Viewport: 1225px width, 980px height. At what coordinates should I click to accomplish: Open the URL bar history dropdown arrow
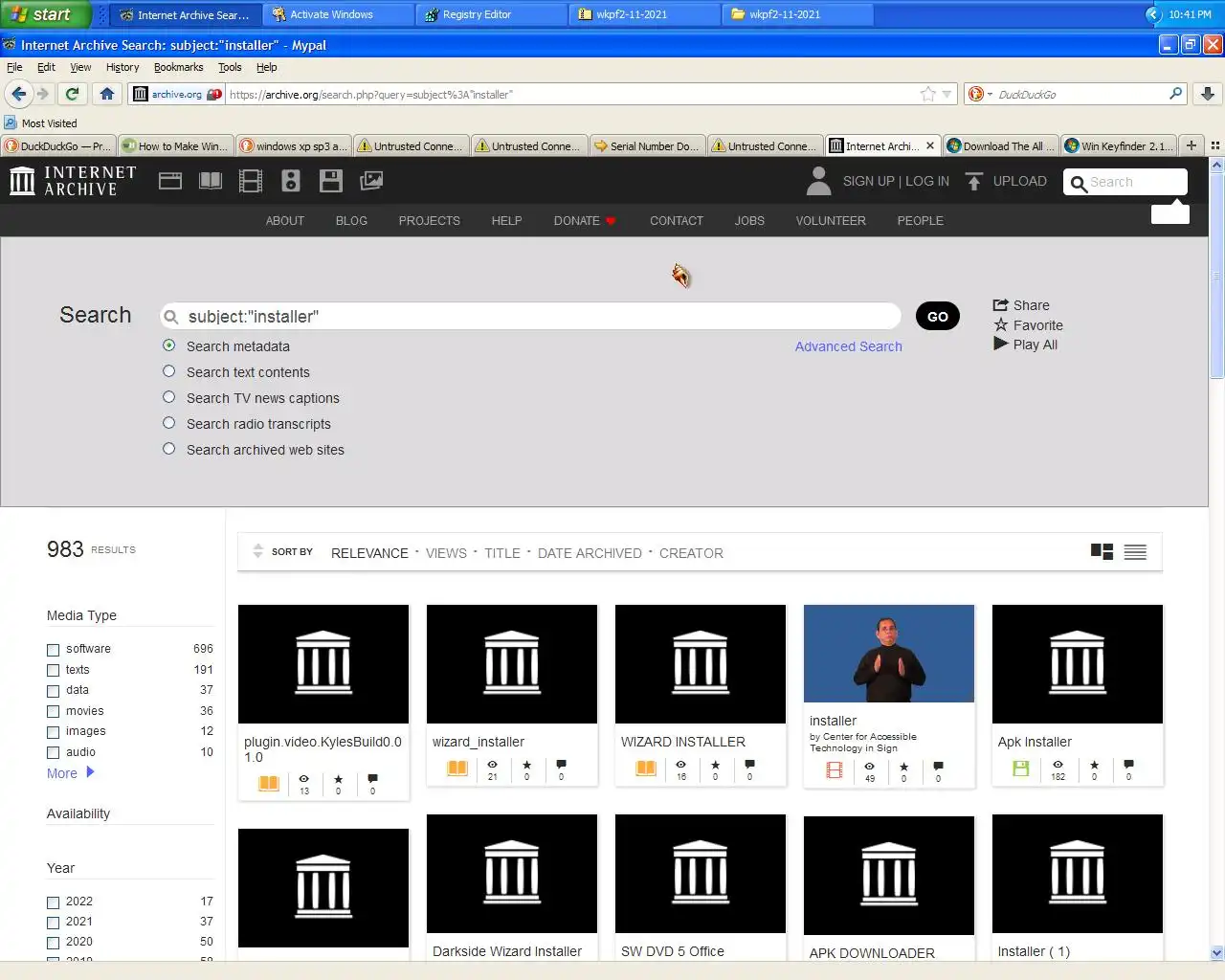point(947,94)
